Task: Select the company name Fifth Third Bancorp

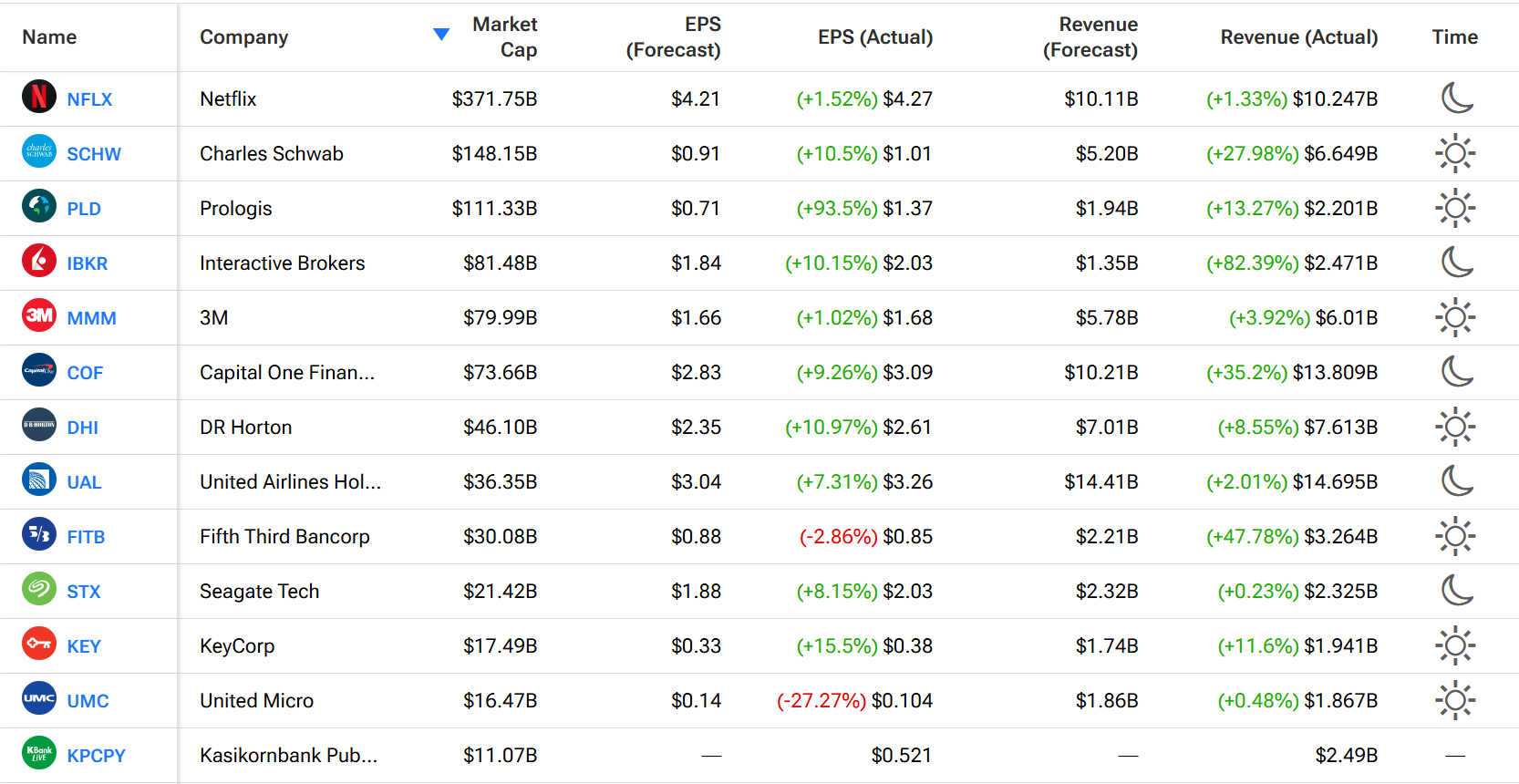Action: coord(284,536)
